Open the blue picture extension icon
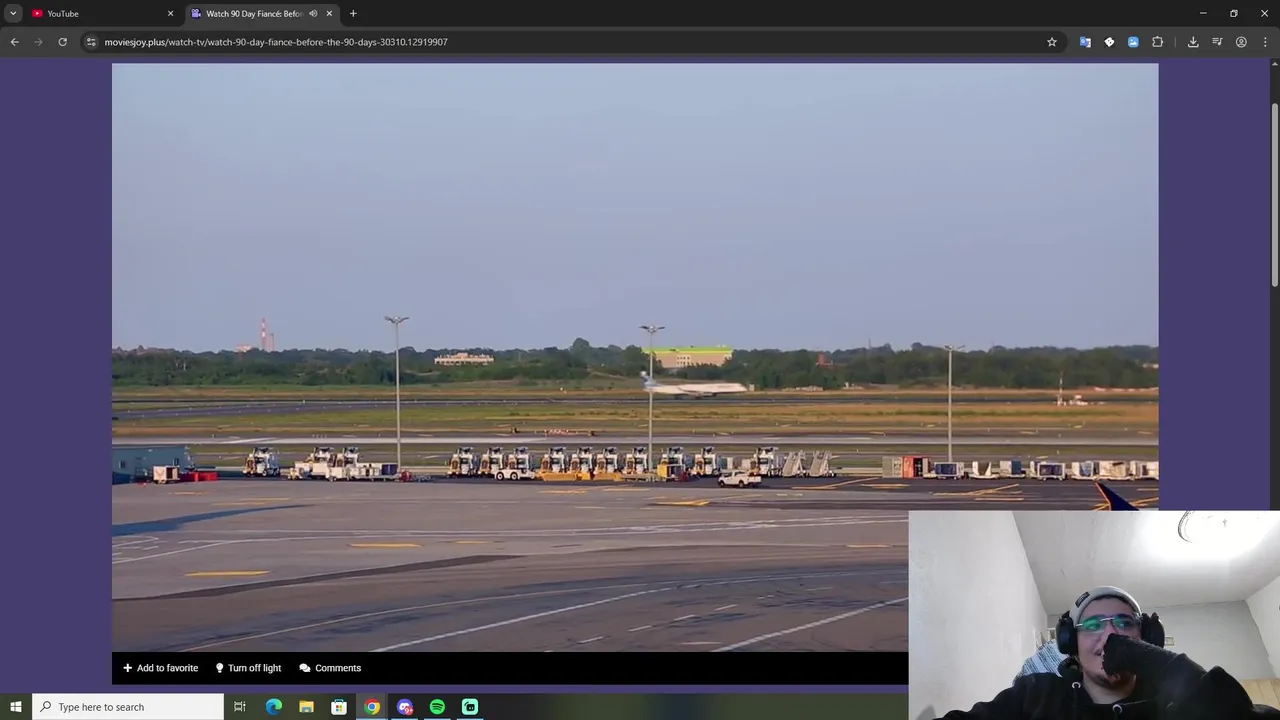 1133,42
